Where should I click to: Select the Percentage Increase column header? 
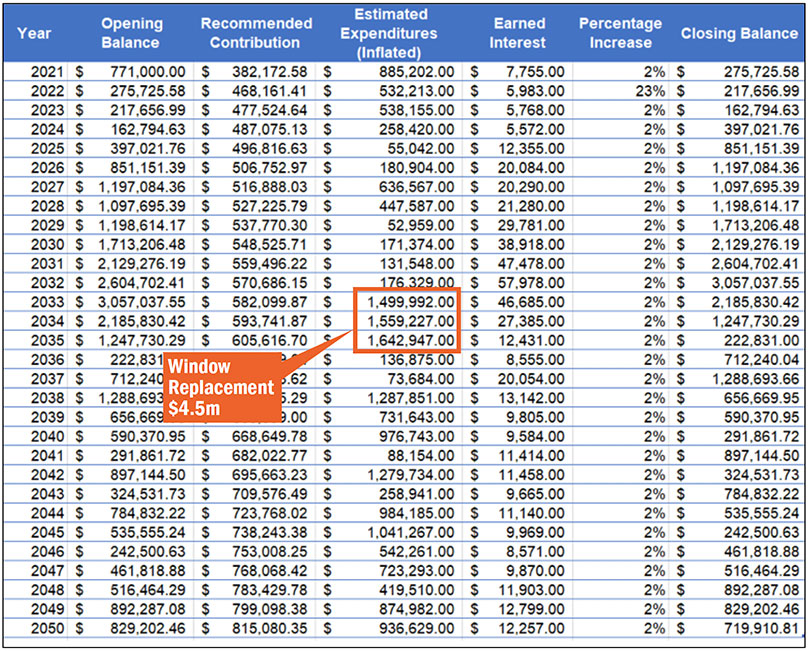620,33
